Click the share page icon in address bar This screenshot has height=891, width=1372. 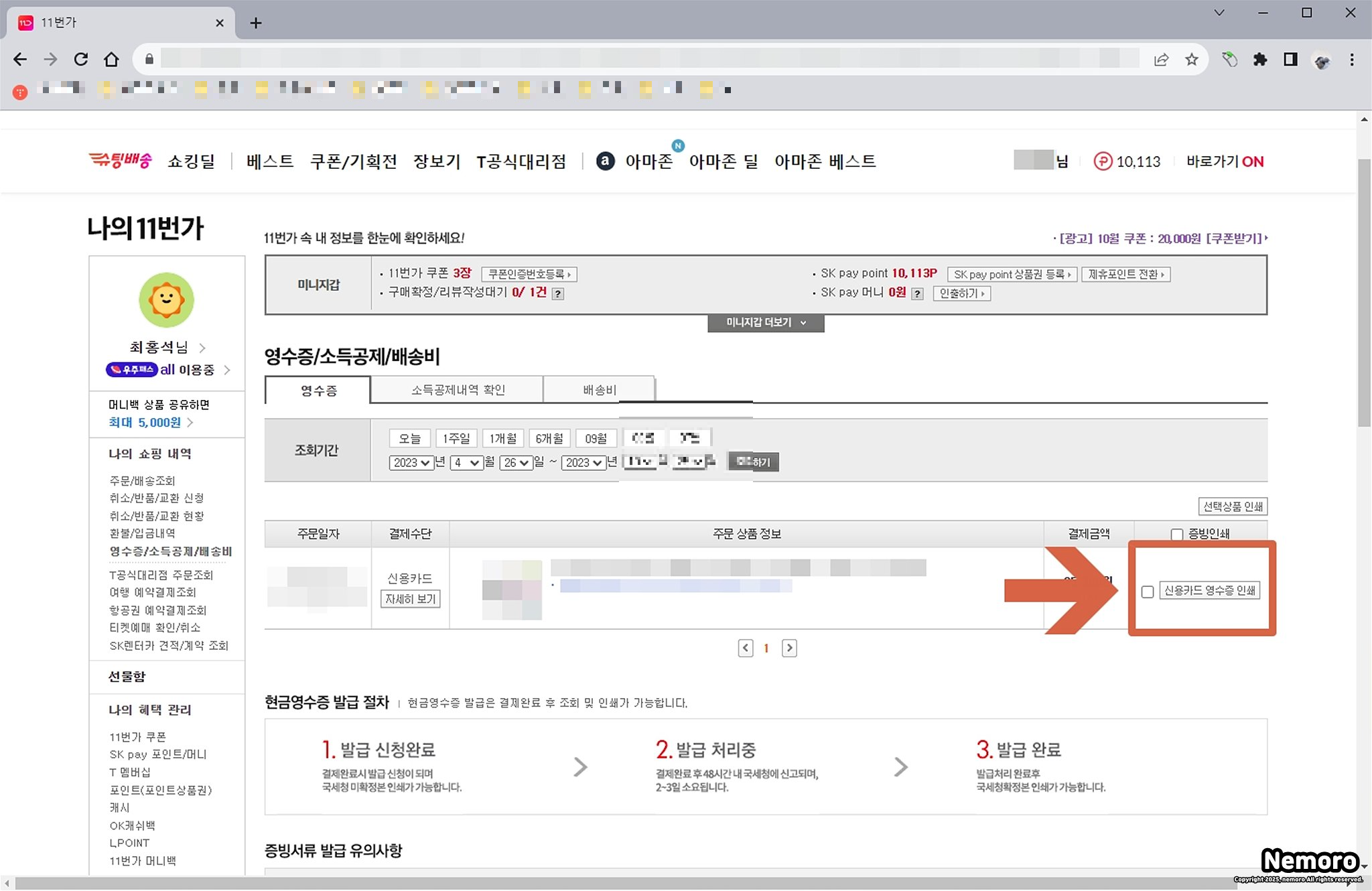(x=1161, y=60)
